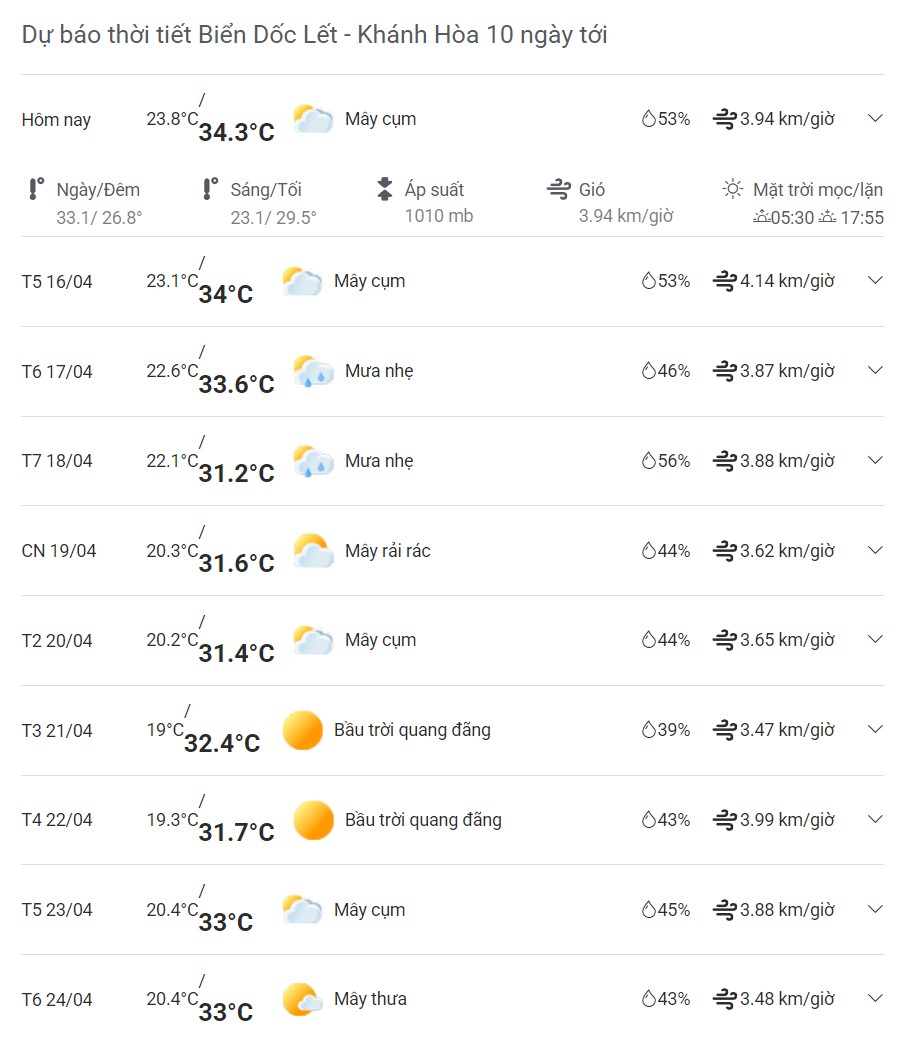Image resolution: width=903 pixels, height=1040 pixels.
Task: Expand the CN 19/04 forecast row
Action: click(x=875, y=550)
